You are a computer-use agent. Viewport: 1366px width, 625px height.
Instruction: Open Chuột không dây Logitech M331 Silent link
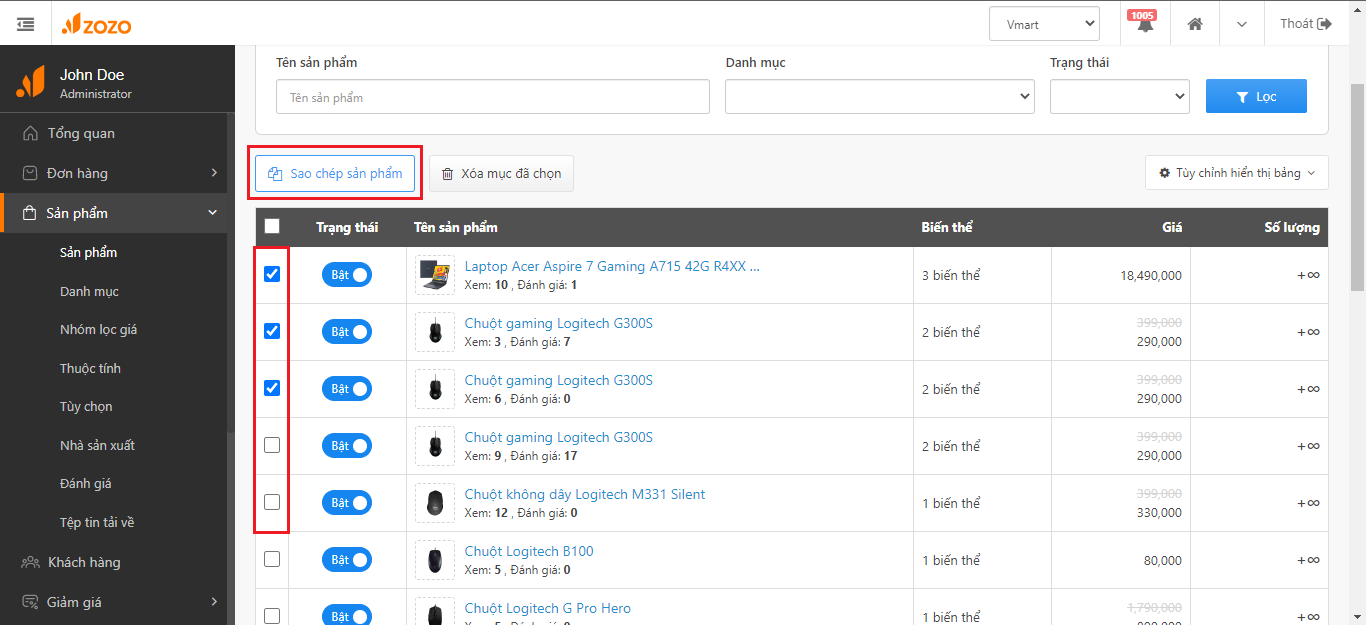[585, 494]
